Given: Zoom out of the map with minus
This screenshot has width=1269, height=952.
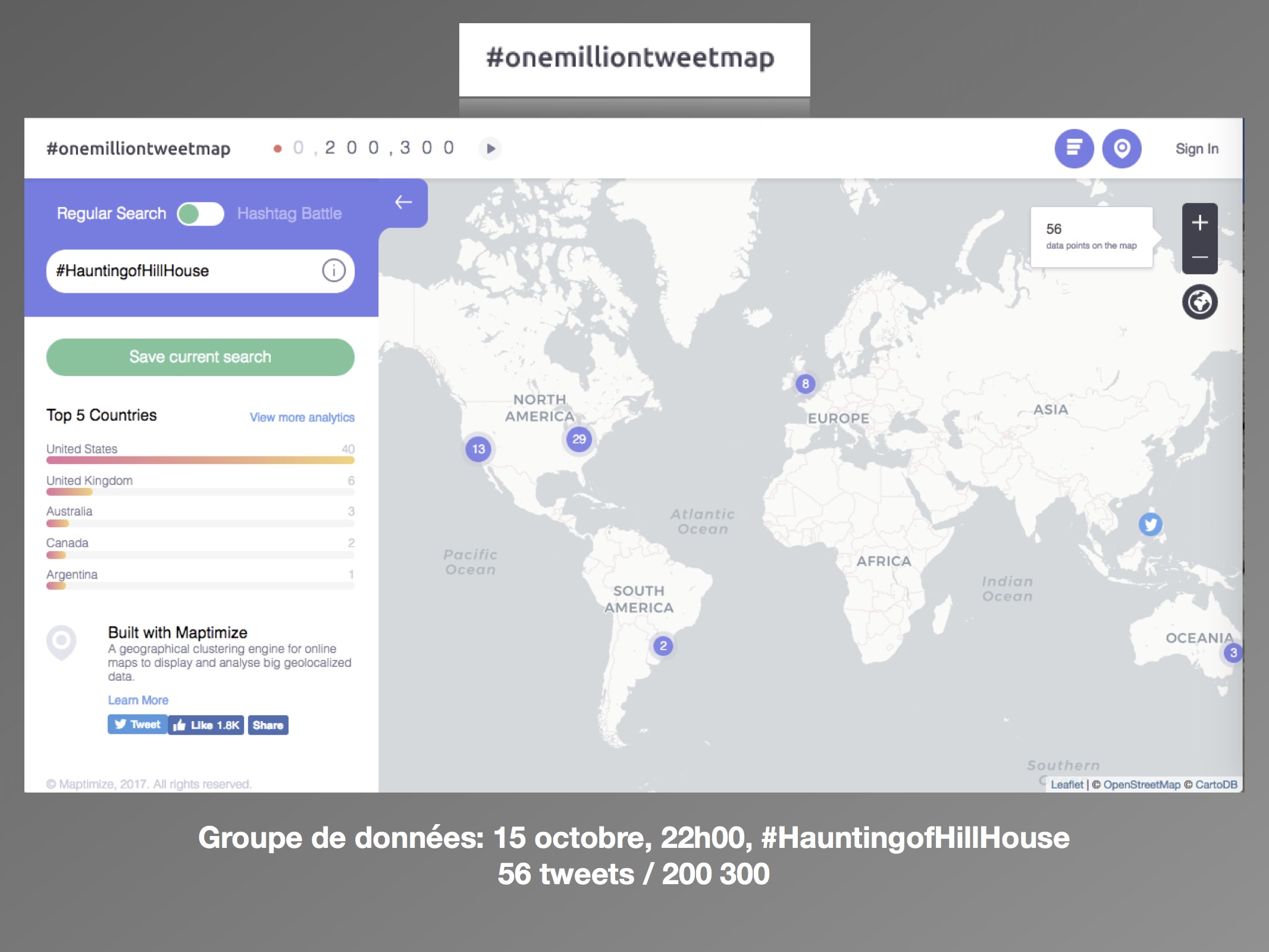Looking at the screenshot, I should 1199,257.
